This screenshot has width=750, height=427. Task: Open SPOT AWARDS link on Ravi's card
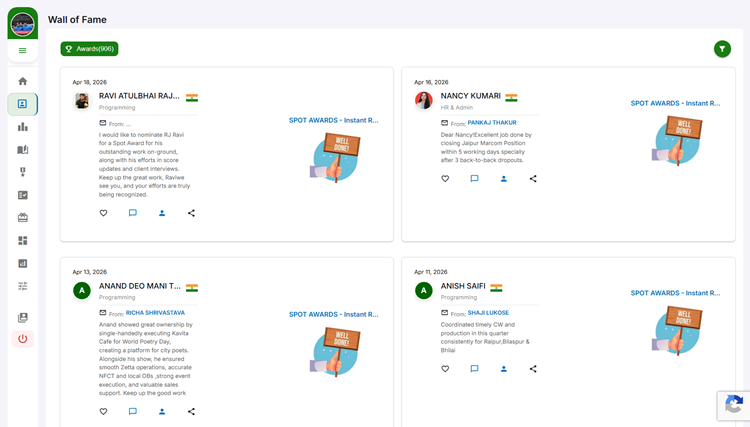point(333,120)
